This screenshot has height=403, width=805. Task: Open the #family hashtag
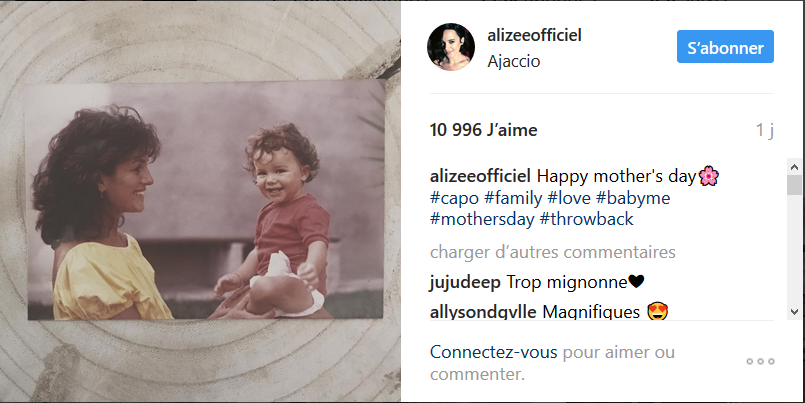point(513,198)
